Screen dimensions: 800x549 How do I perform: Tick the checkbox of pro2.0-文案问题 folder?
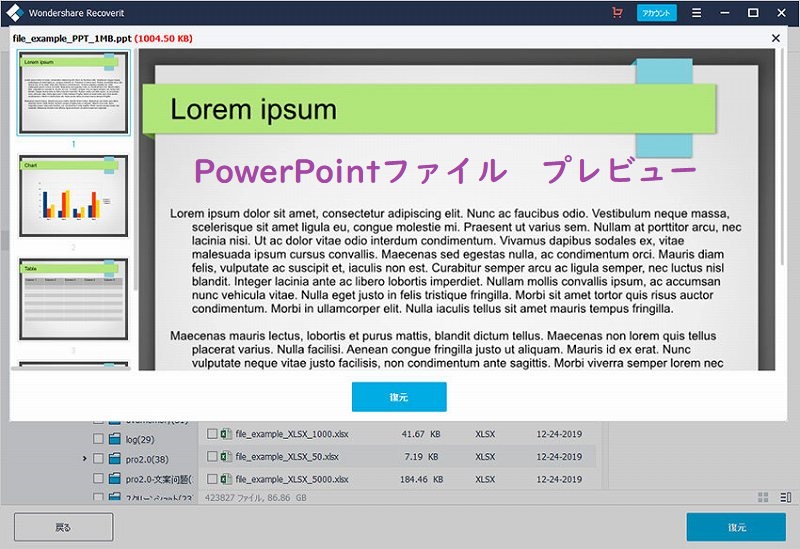click(98, 479)
